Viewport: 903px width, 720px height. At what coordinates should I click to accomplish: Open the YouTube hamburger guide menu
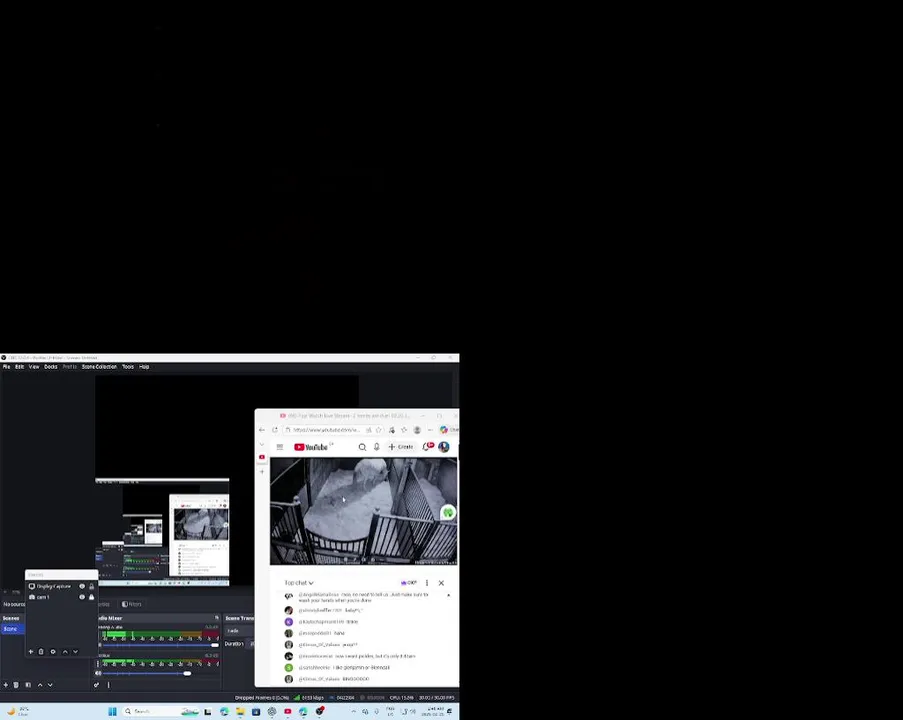pos(280,447)
